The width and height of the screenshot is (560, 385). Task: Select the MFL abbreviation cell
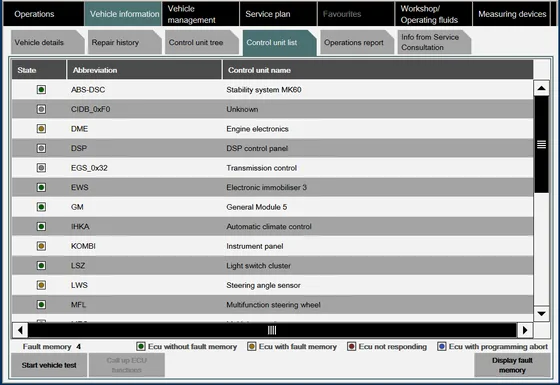[x=78, y=305]
